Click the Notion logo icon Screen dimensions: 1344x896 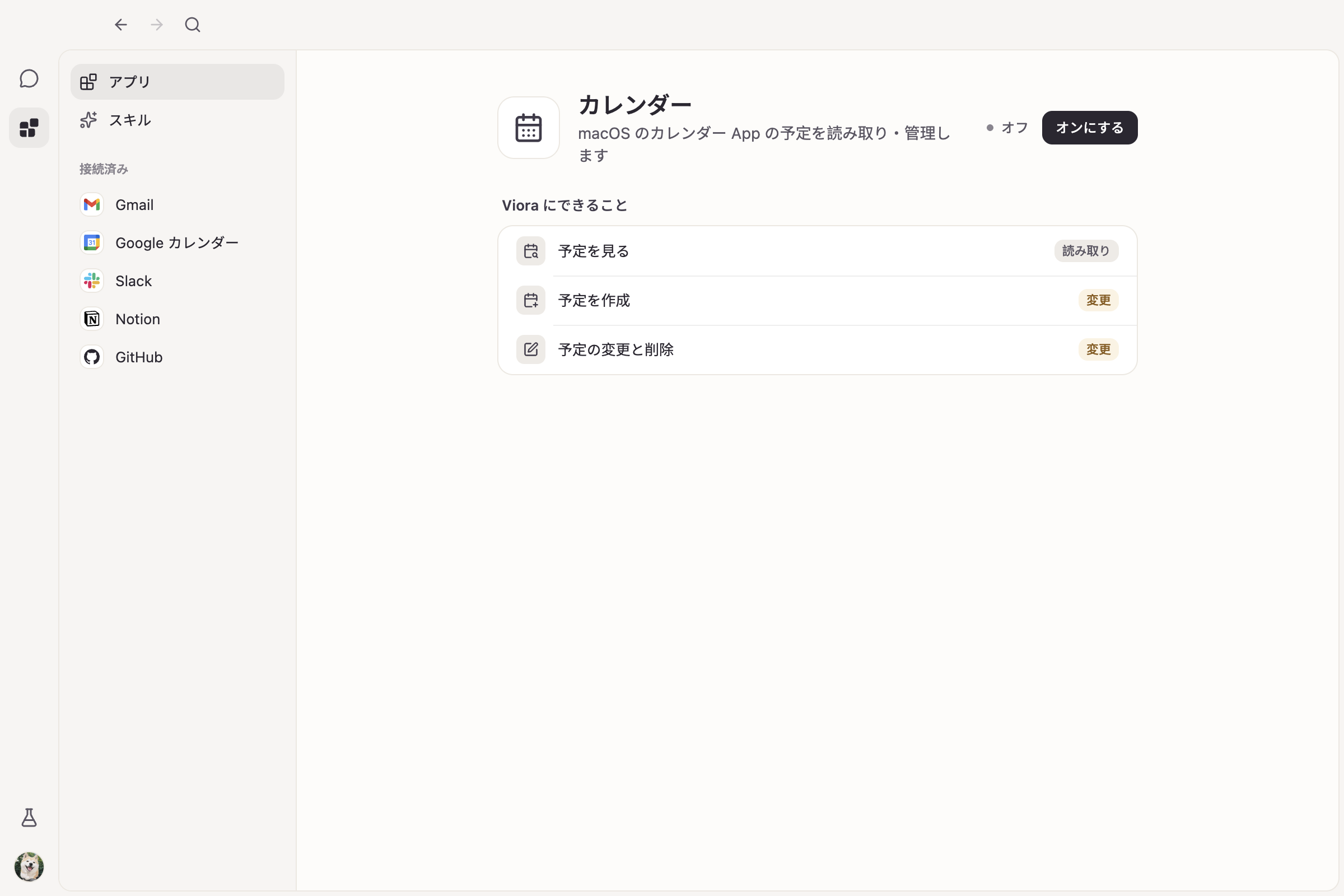pyautogui.click(x=91, y=319)
